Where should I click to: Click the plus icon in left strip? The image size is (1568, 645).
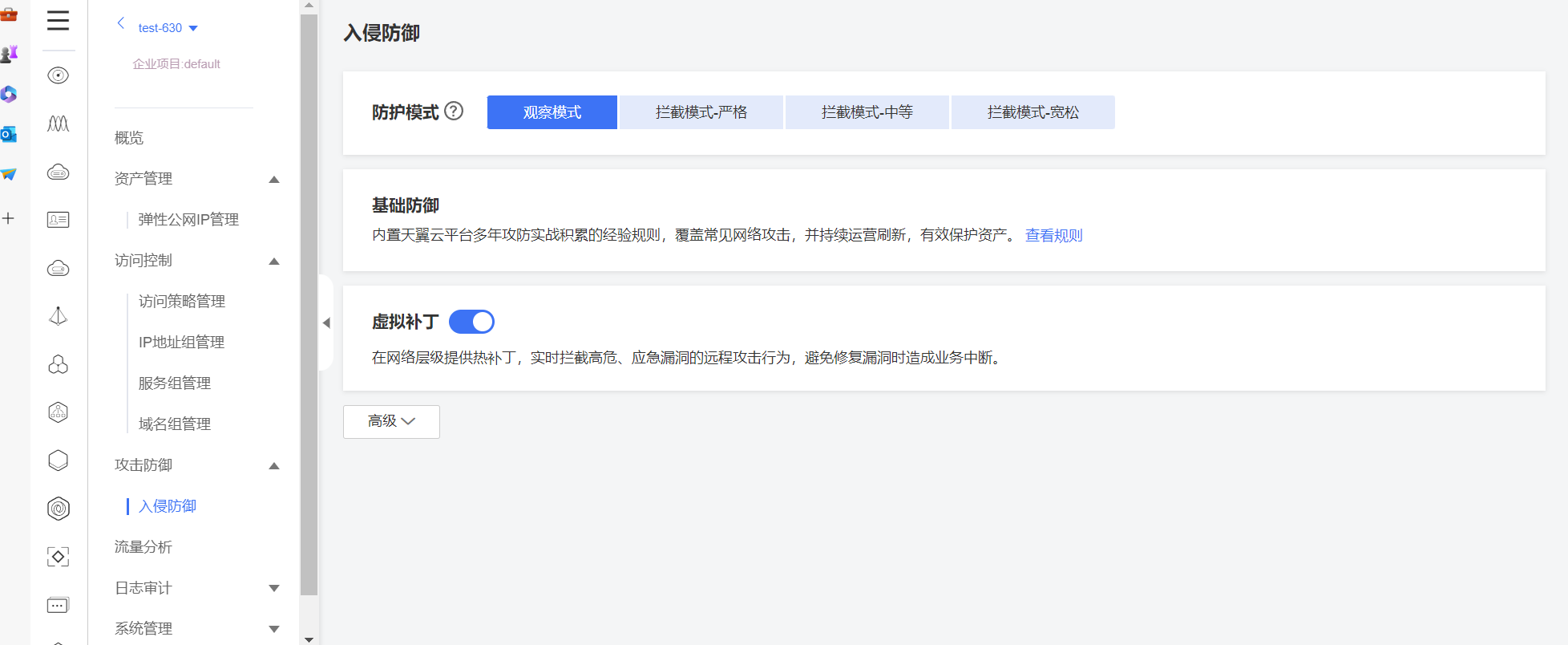click(x=9, y=218)
